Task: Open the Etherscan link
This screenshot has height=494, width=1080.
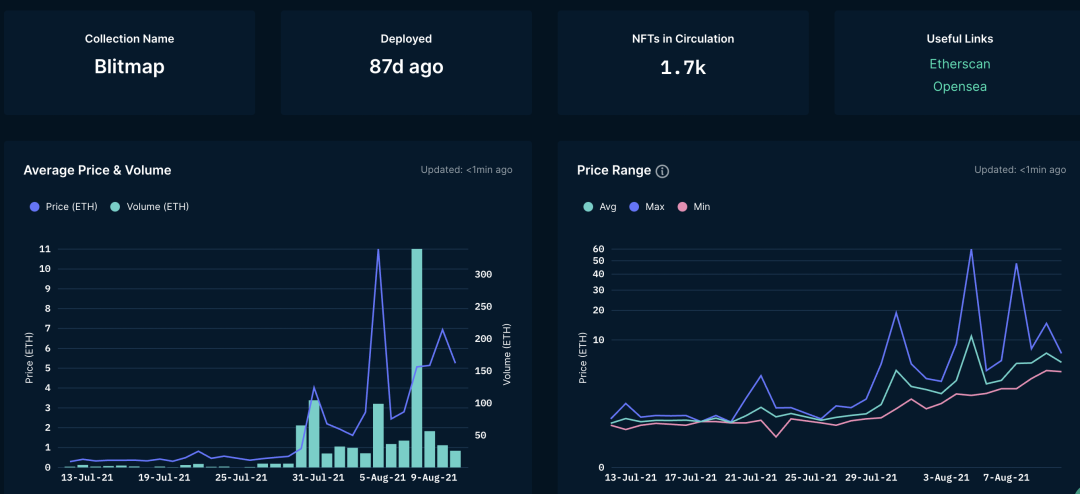Action: pos(959,64)
